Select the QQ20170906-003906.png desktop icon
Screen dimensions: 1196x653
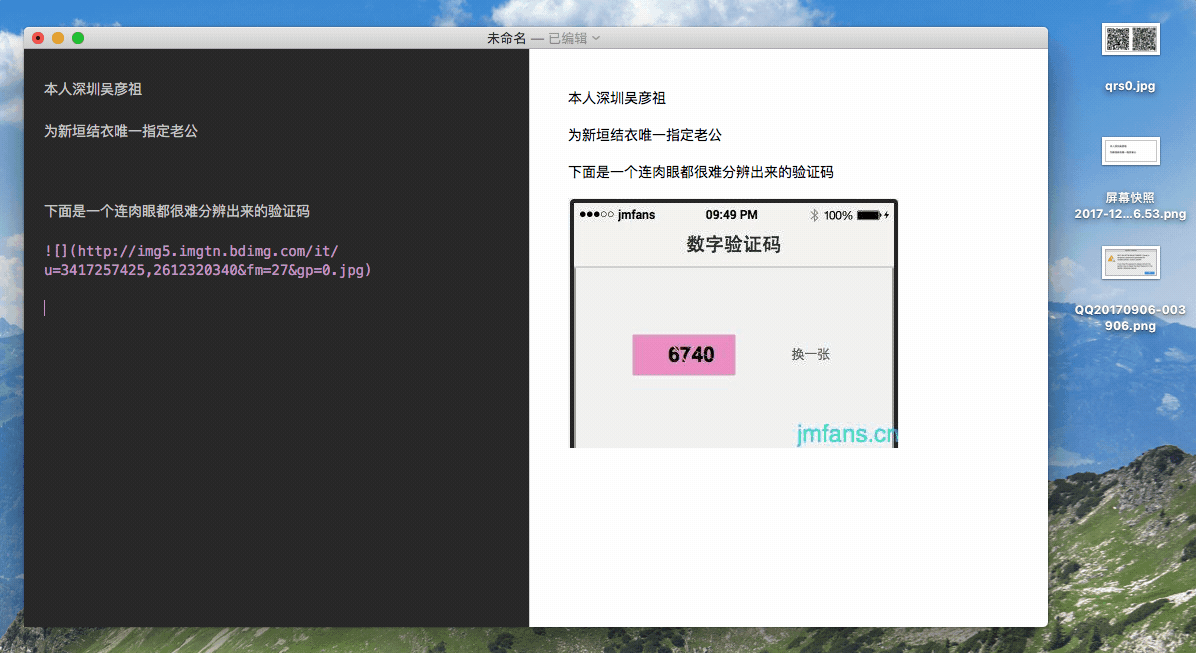pyautogui.click(x=1130, y=262)
